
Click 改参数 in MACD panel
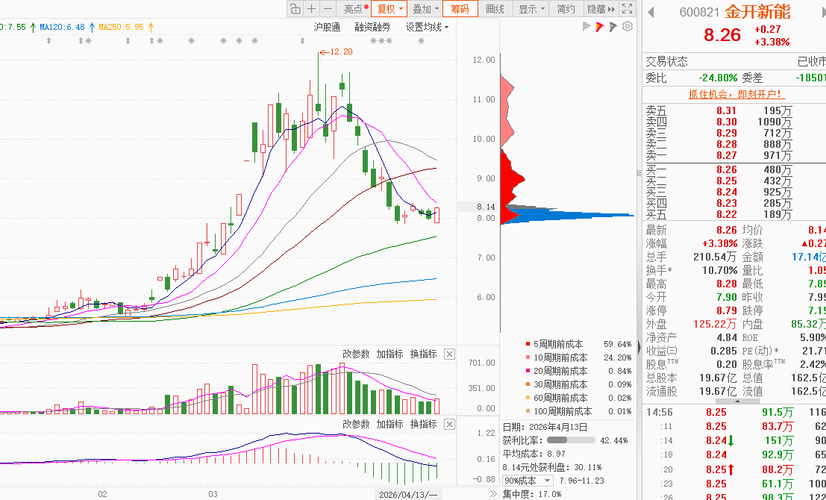tap(356, 424)
